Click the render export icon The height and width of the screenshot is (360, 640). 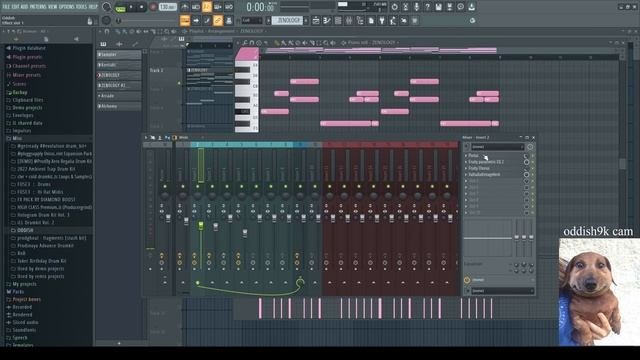pyautogui.click(x=449, y=7)
